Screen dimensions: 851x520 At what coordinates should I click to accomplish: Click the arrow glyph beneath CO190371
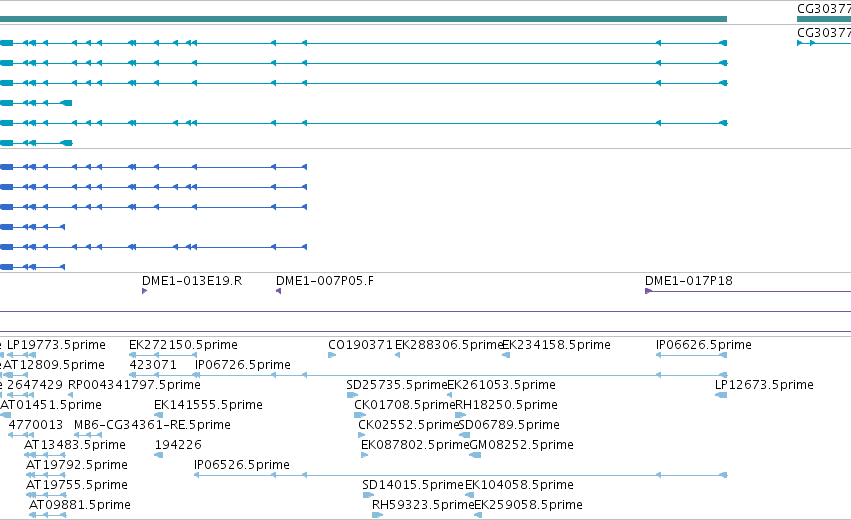(332, 355)
